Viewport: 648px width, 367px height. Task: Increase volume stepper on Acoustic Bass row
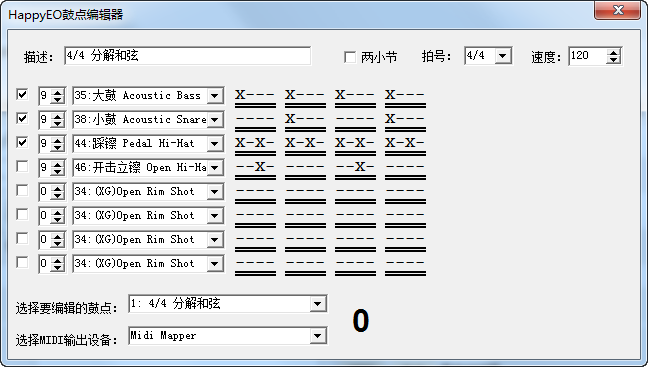(x=57, y=93)
